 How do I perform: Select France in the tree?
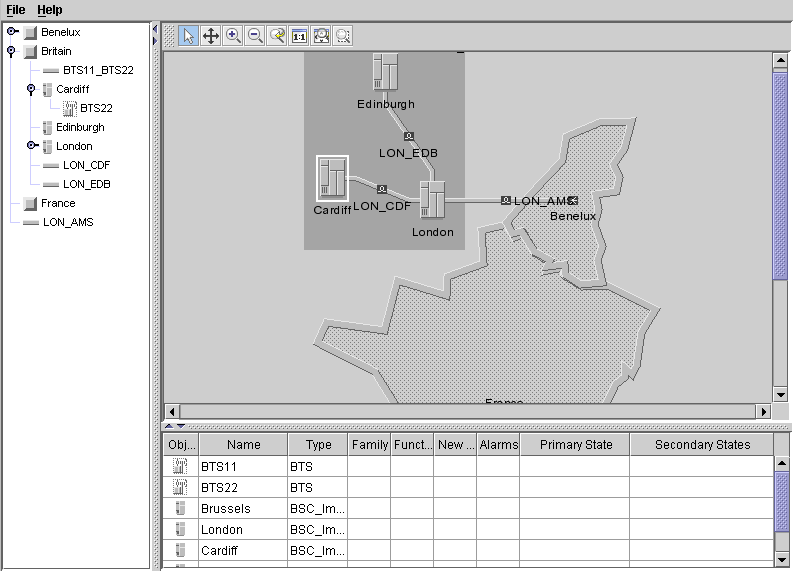(58, 203)
